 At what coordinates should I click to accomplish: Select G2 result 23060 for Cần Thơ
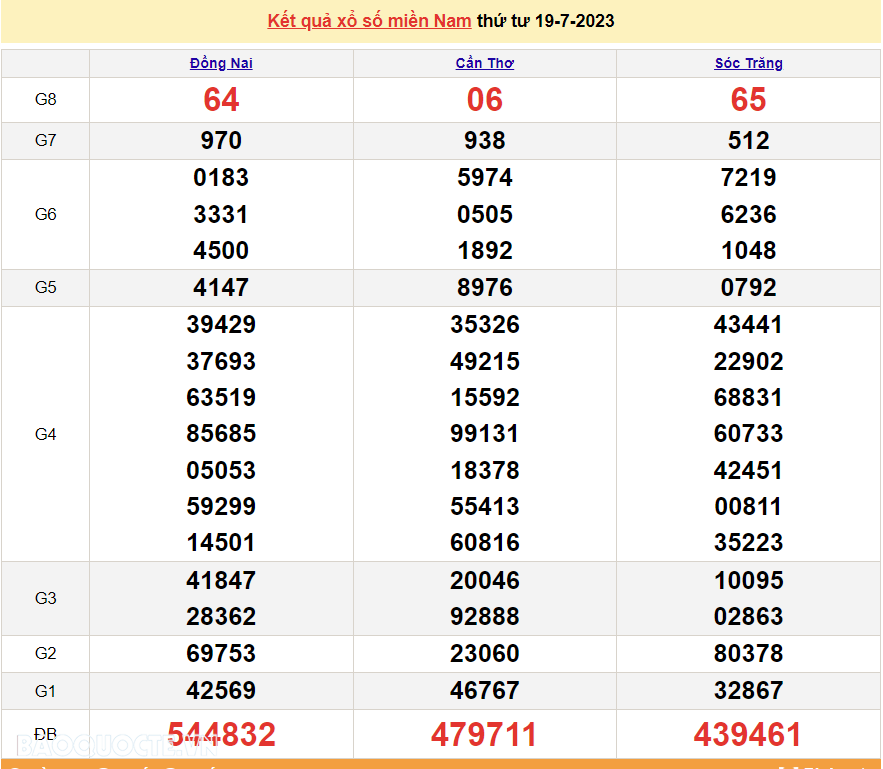[x=485, y=654]
